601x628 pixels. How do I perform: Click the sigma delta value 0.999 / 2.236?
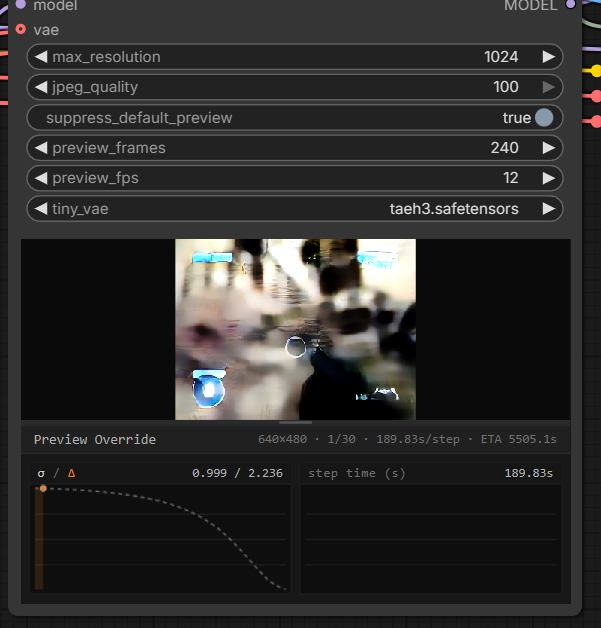point(237,473)
